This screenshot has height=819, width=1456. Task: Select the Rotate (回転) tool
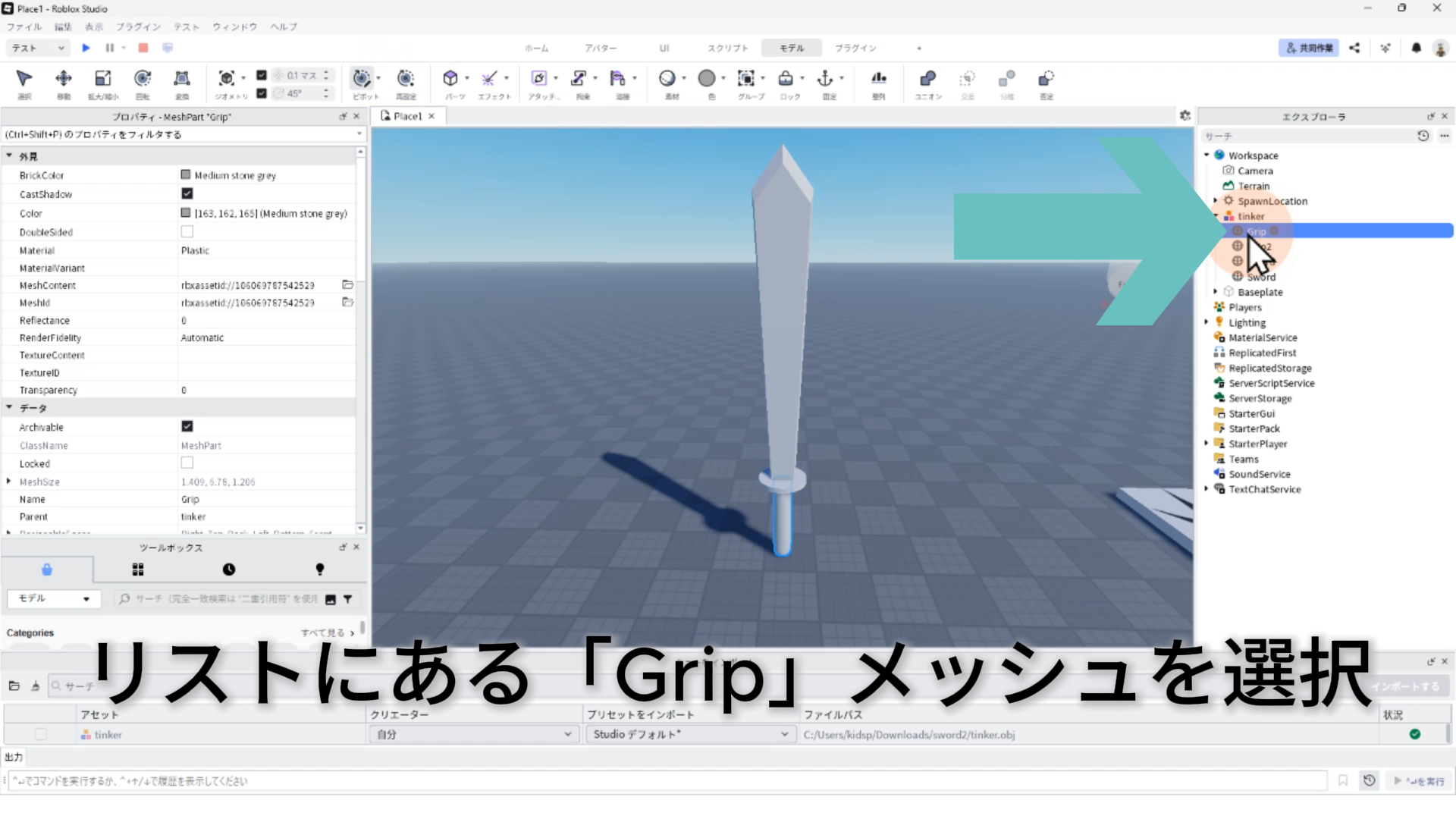tap(143, 79)
